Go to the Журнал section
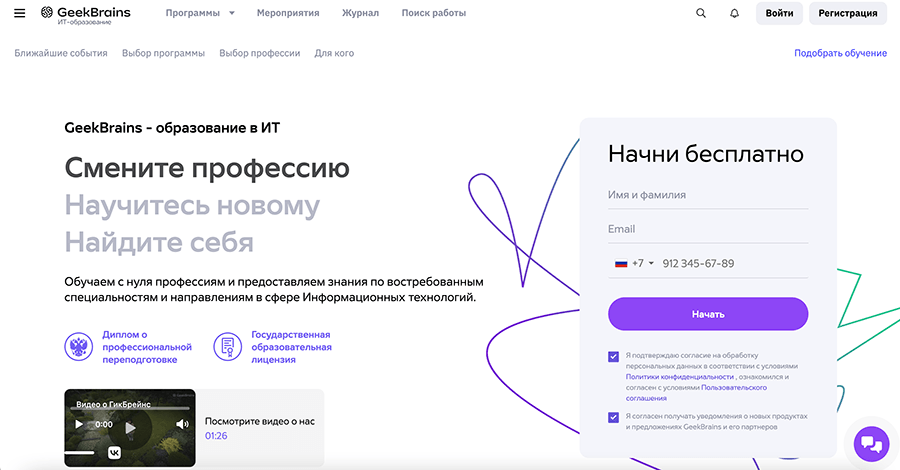This screenshot has height=470, width=900. tap(360, 13)
